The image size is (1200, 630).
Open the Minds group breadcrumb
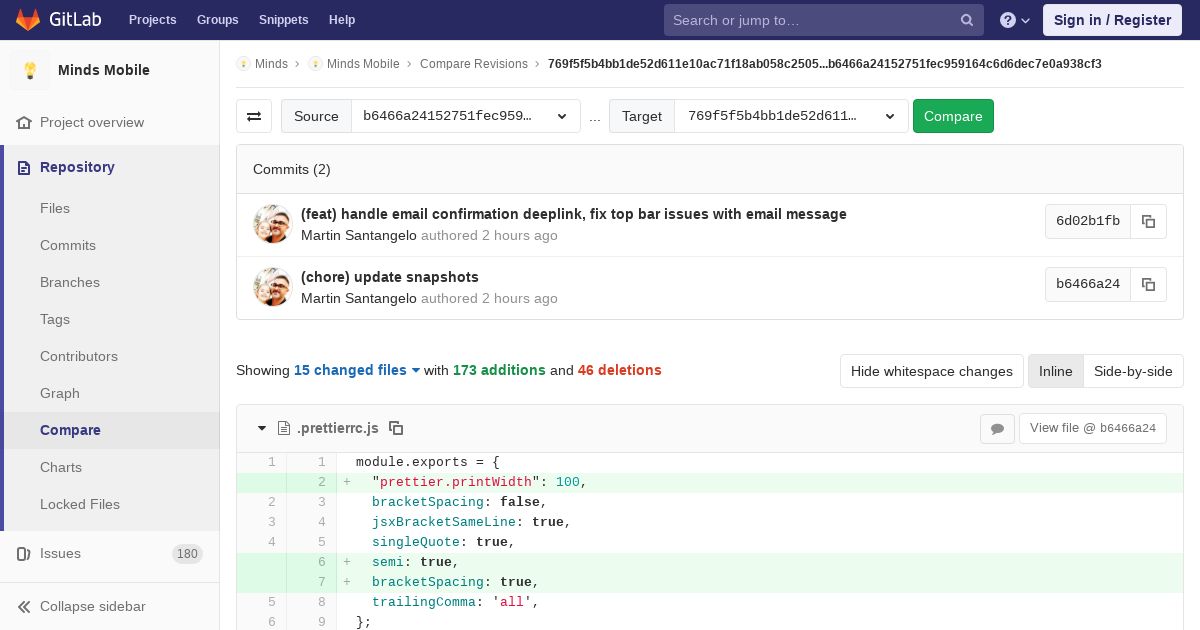tap(271, 63)
